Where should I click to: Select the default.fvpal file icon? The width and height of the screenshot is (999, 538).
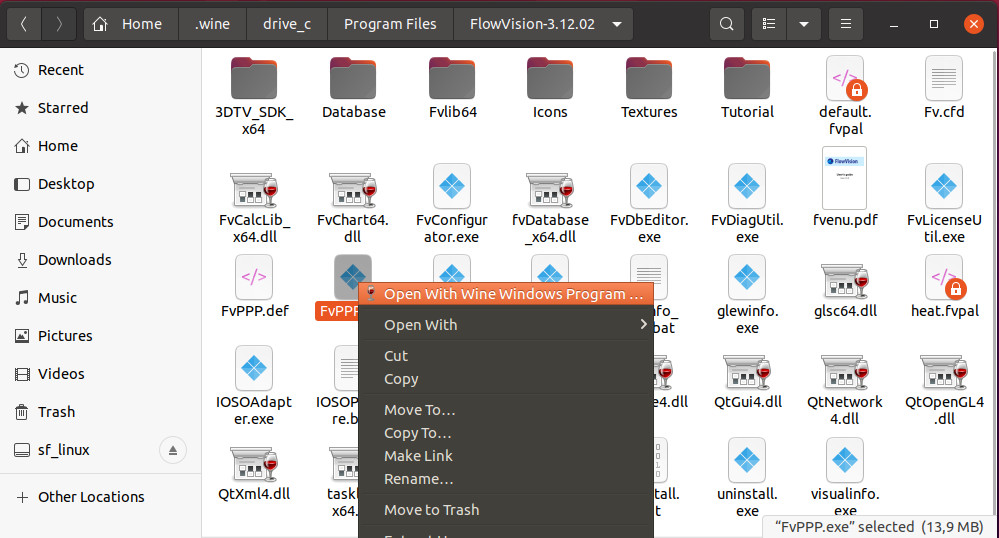(845, 78)
